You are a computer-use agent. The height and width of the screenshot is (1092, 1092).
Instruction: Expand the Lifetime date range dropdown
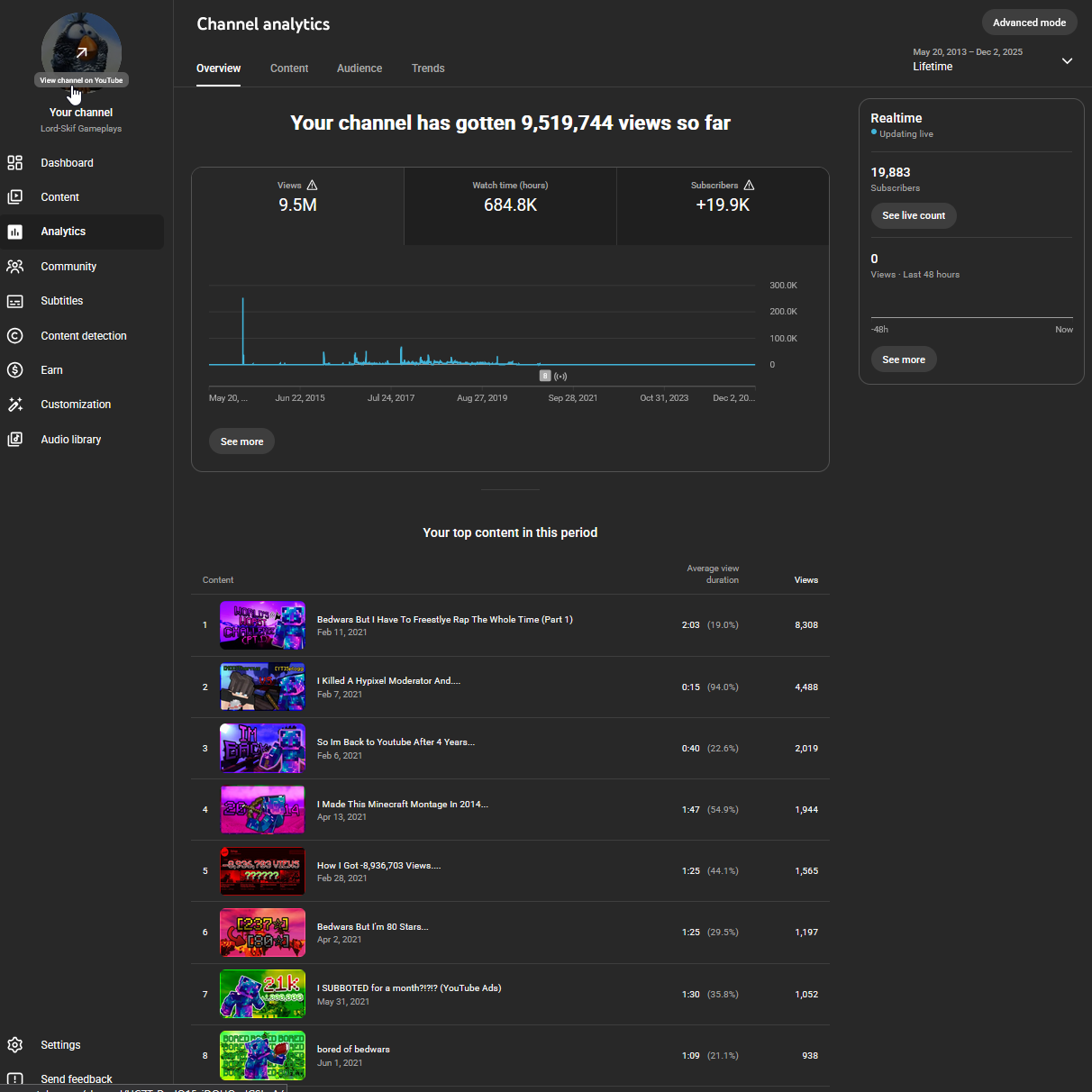(x=1067, y=61)
